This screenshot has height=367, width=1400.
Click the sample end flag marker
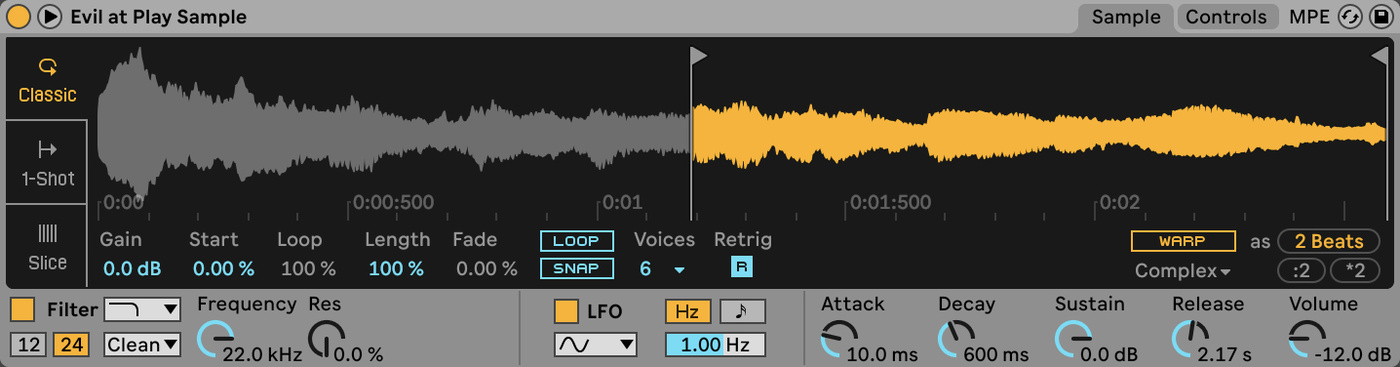coord(1380,55)
